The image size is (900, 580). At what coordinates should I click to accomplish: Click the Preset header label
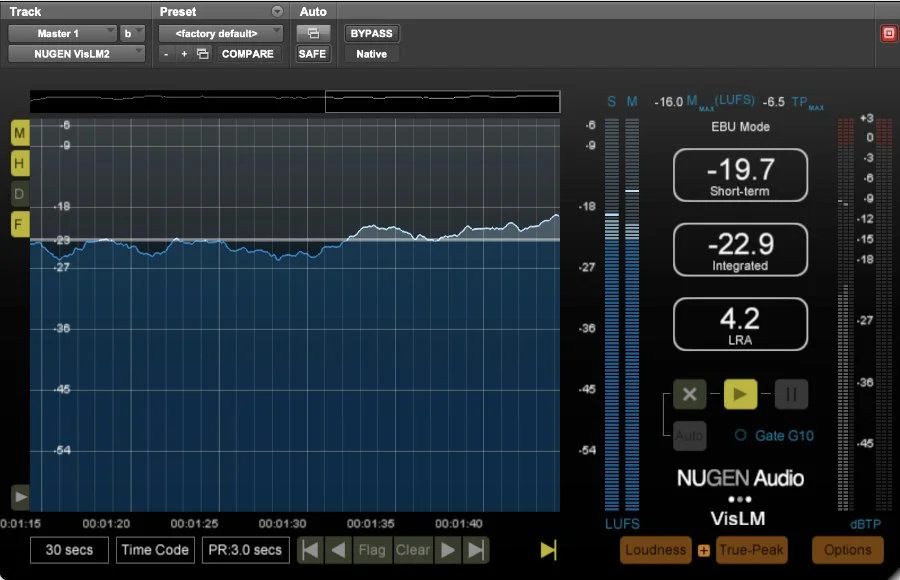(x=178, y=11)
